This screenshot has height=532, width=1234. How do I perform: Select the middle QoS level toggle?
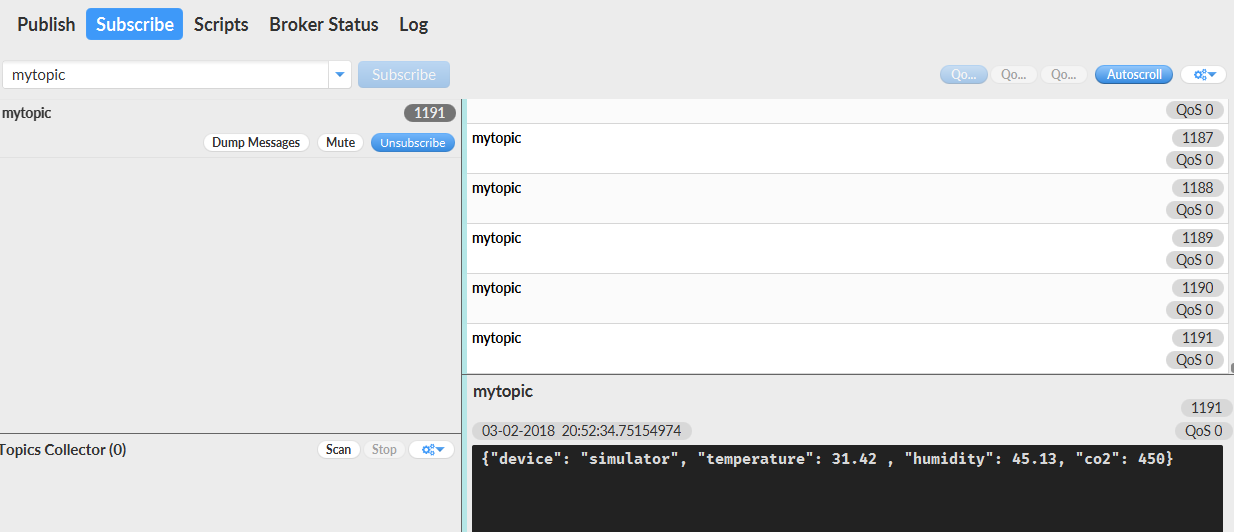1013,75
